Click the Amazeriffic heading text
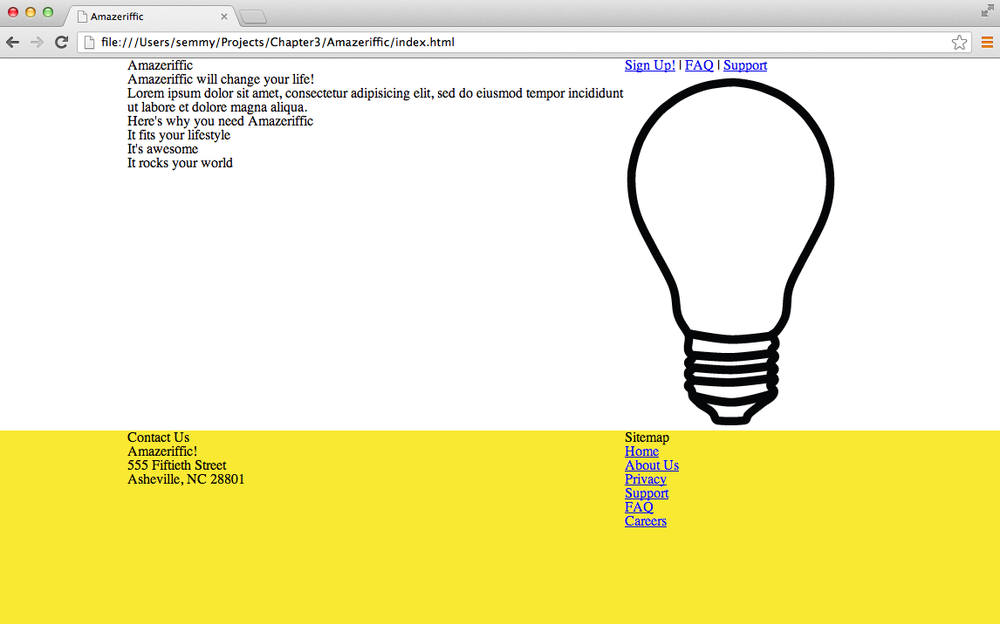Viewport: 1000px width, 624px height. 160,65
